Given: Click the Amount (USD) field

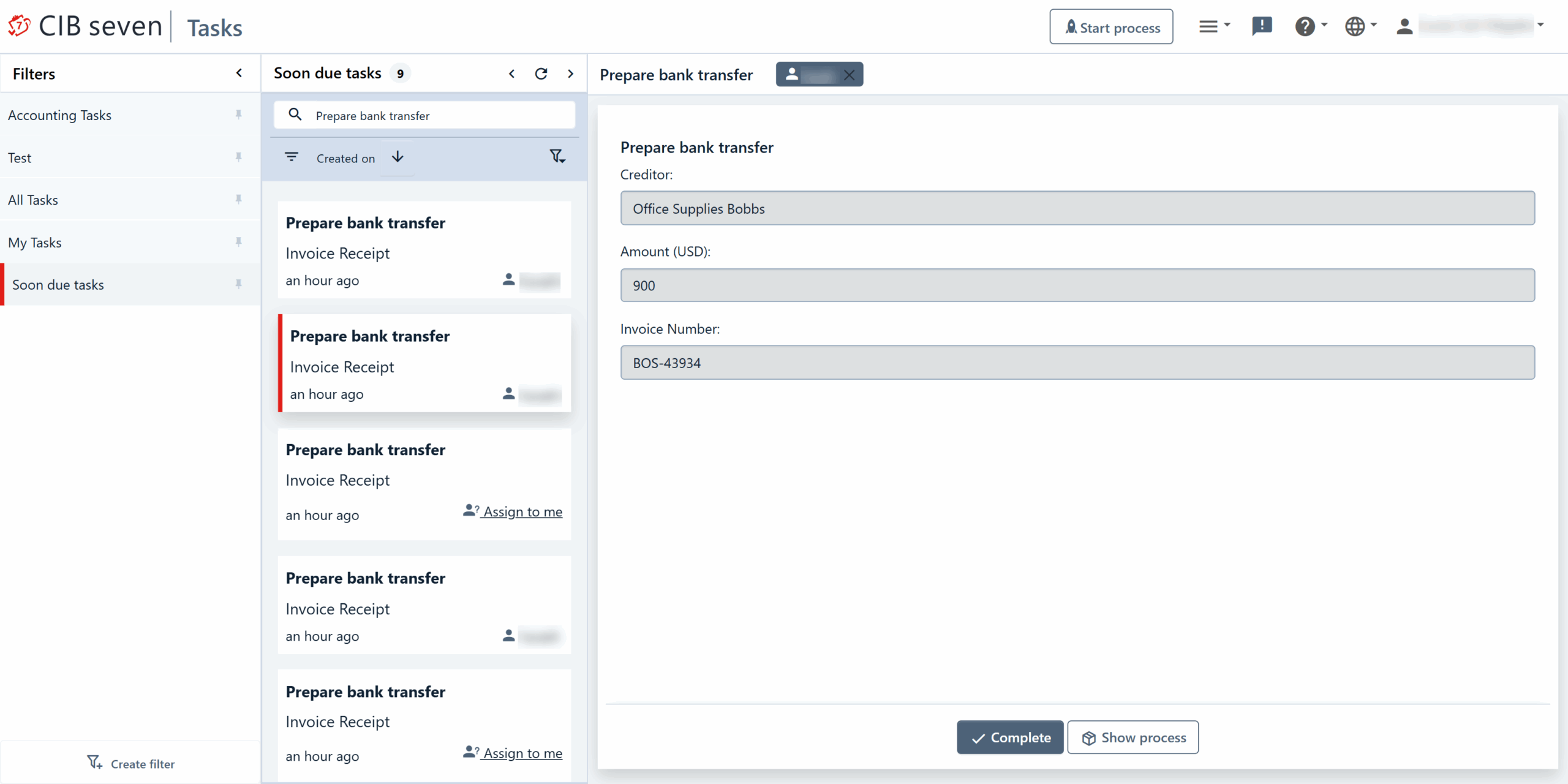Looking at the screenshot, I should 1077,285.
